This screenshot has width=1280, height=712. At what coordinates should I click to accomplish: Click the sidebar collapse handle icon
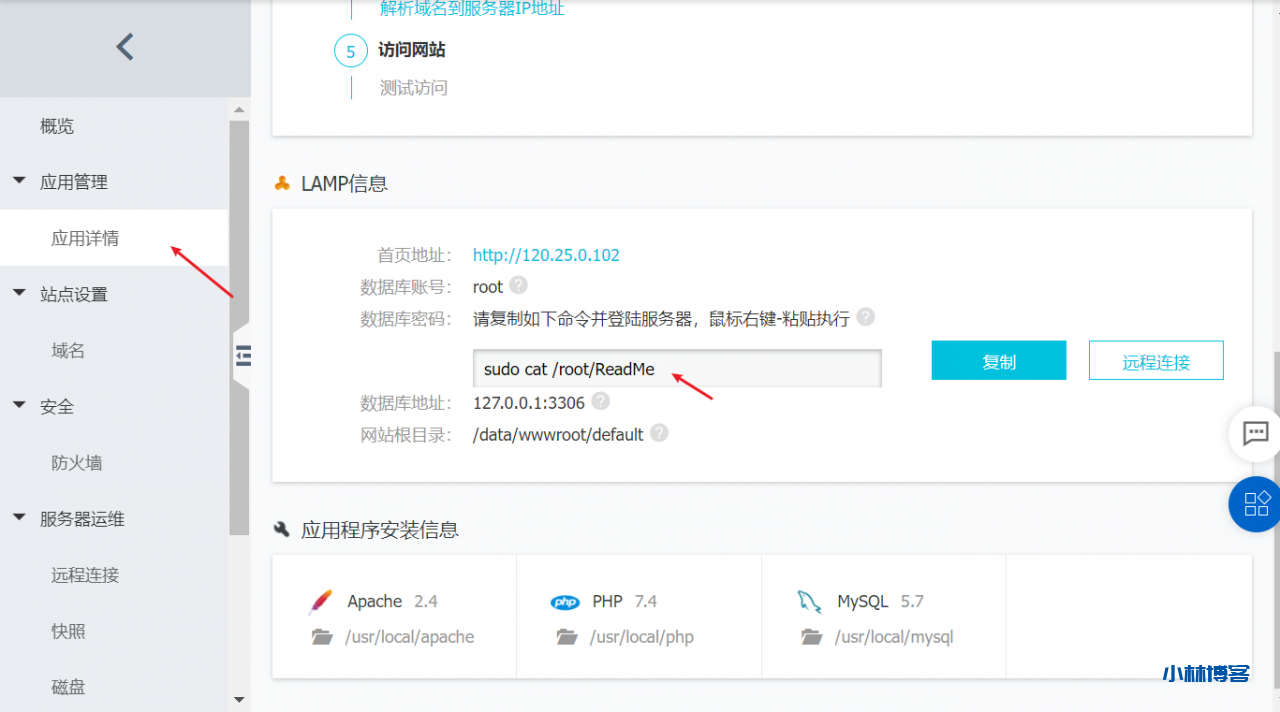tap(243, 355)
